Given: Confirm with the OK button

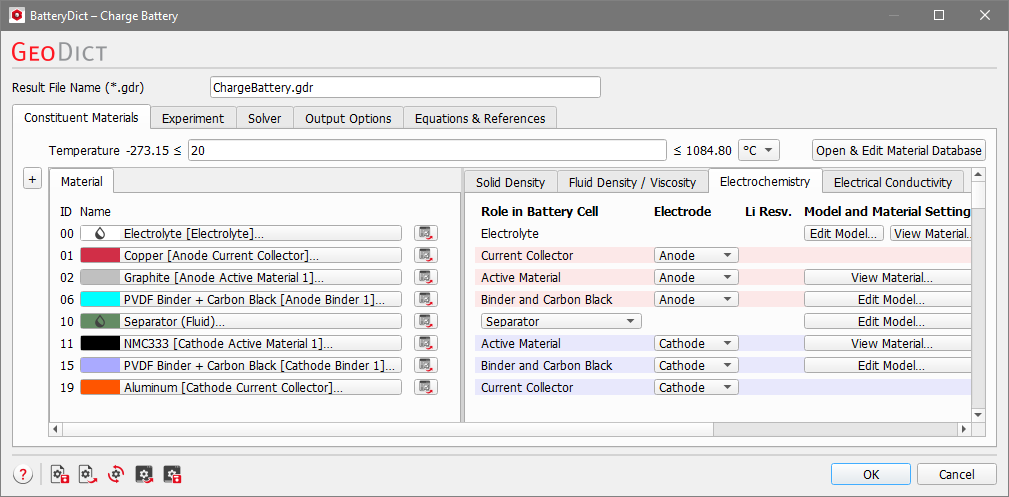Looking at the screenshot, I should click(871, 474).
